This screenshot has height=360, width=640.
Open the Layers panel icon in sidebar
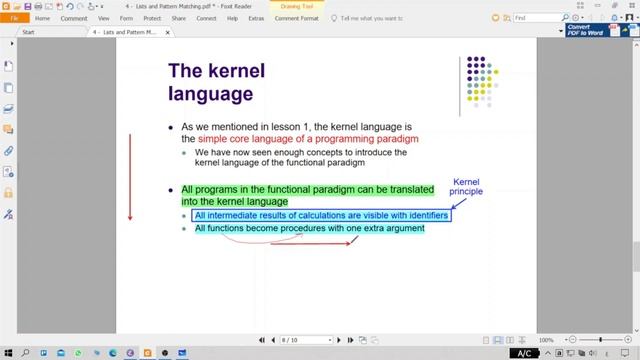point(8,109)
